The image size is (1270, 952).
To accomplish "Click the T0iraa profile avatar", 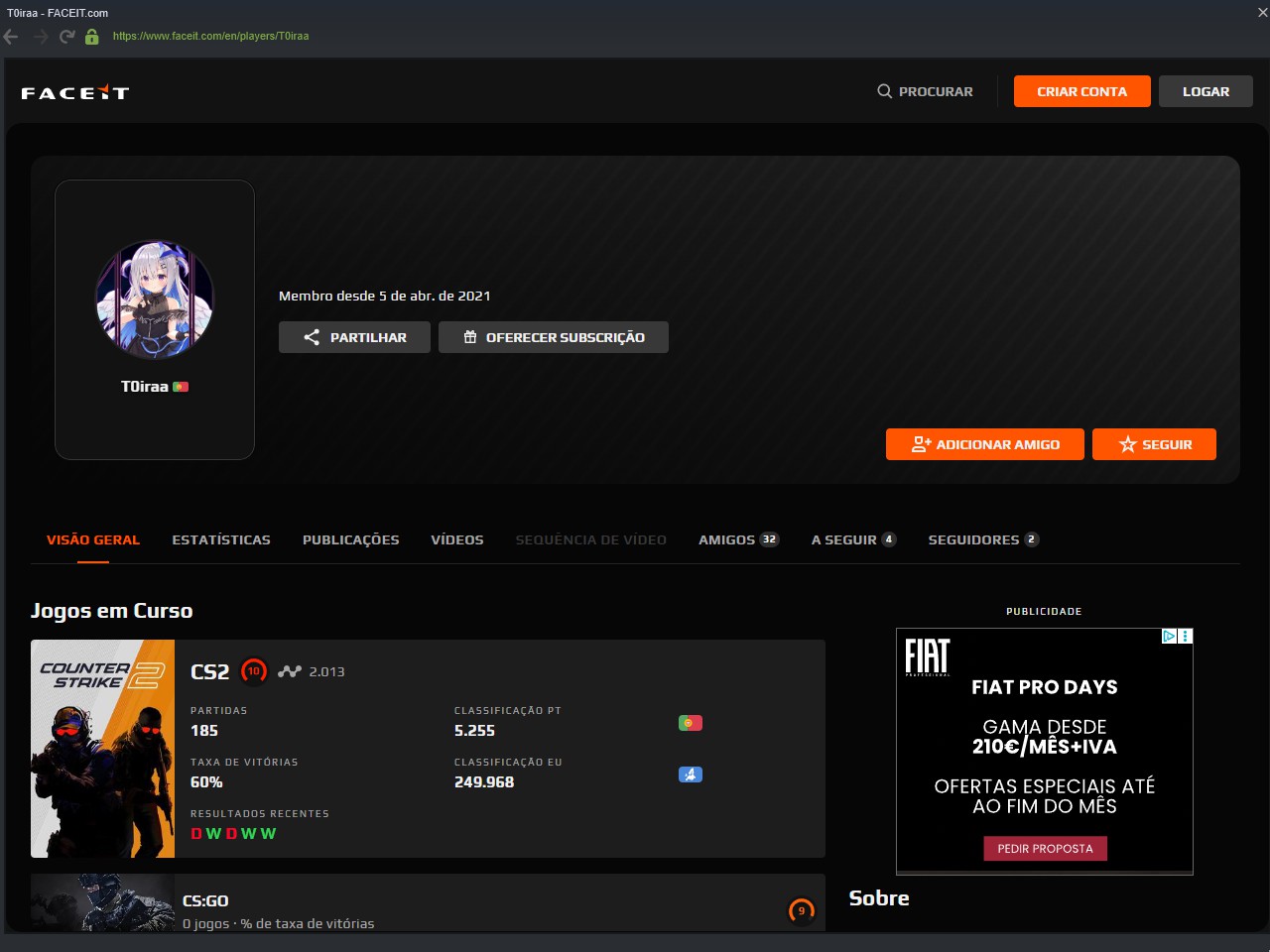I will 155,299.
